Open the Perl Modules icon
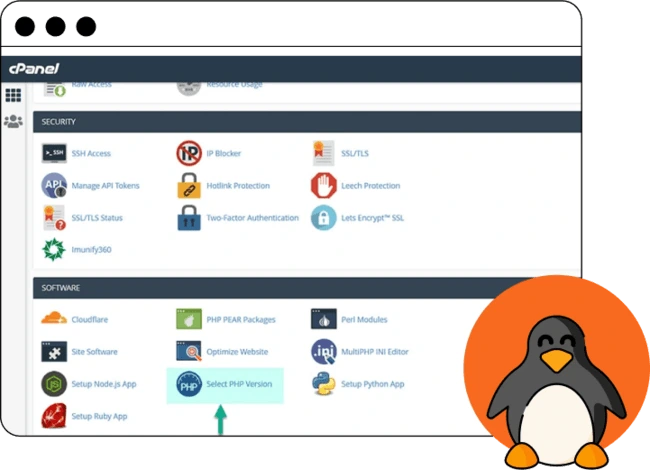This screenshot has height=470, width=650. point(323,319)
